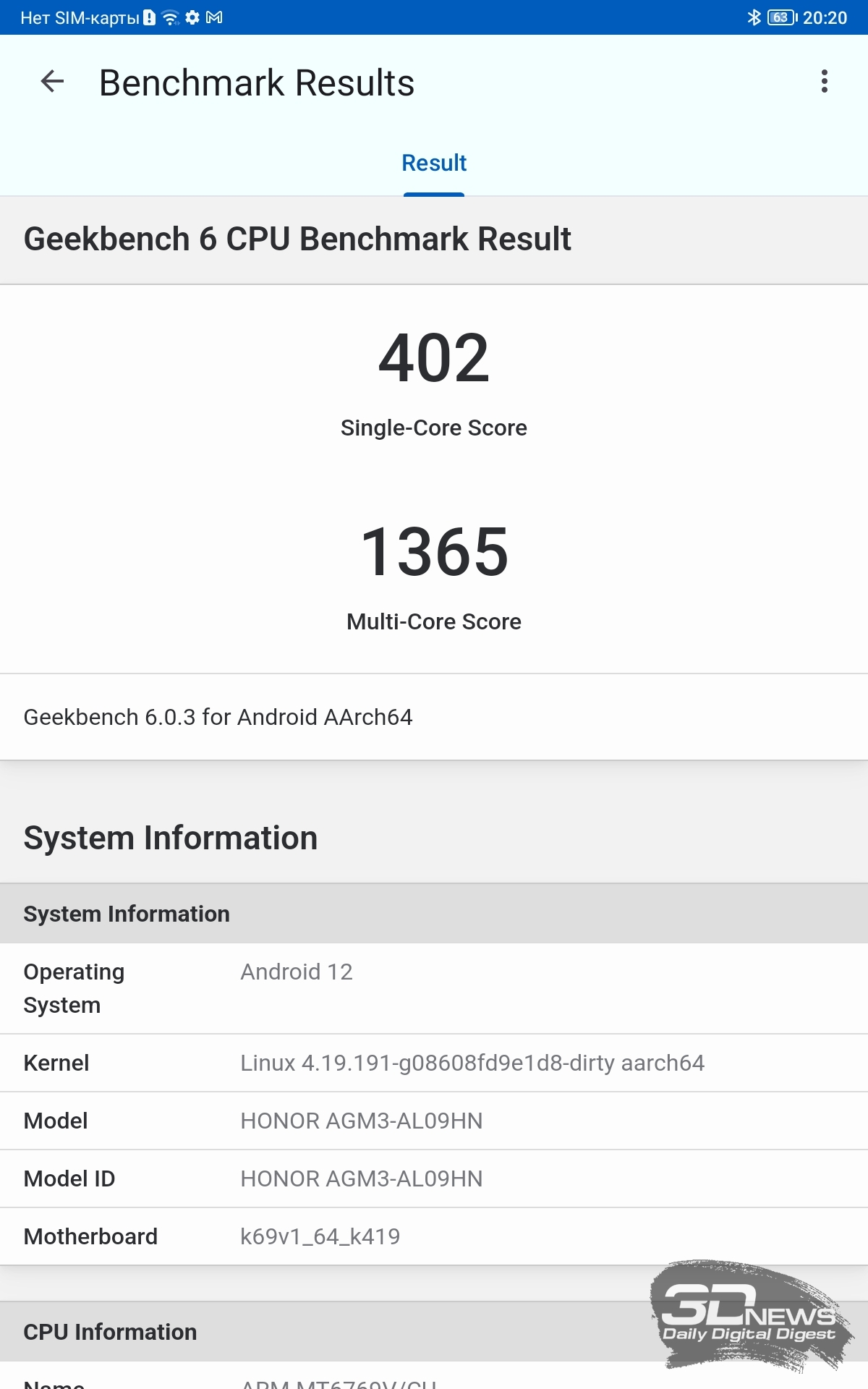Tap the Multi-Core Score label
Viewport: 868px width, 1389px height.
(434, 621)
